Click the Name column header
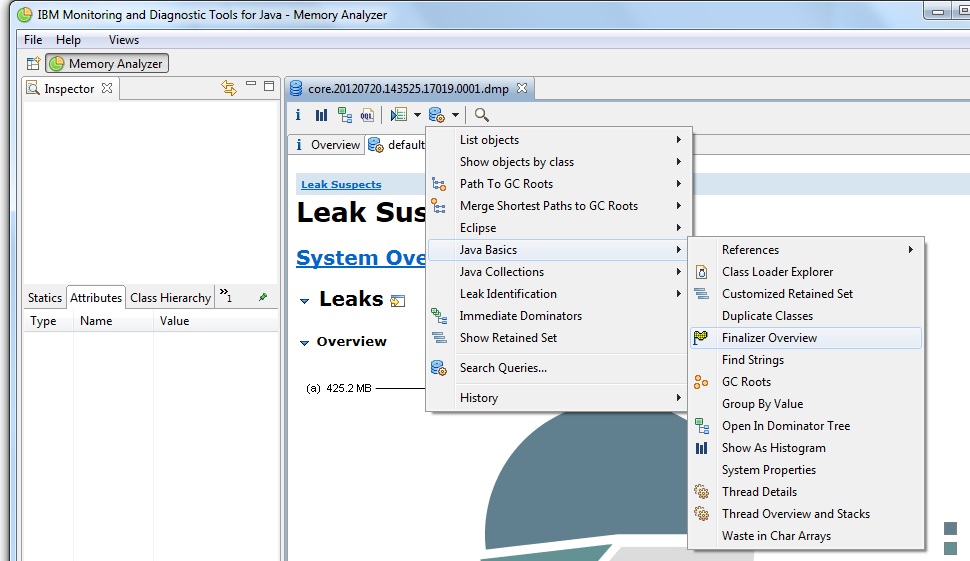Screen dimensions: 970x561 click(x=113, y=321)
